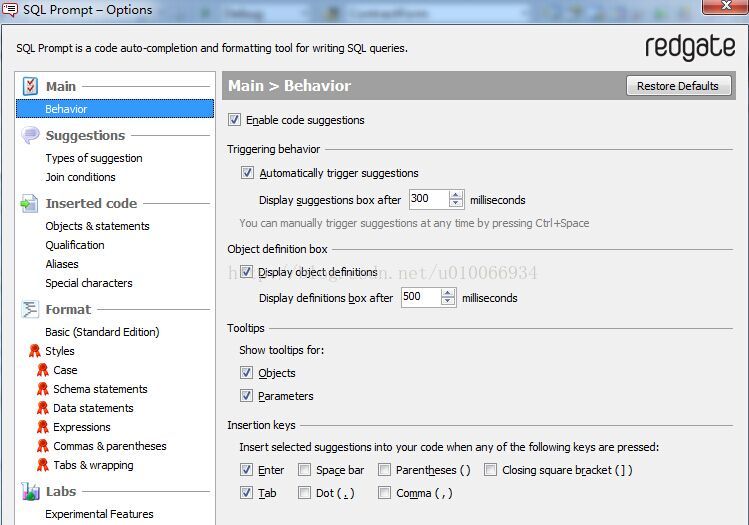Click the rosette icon beside Schema statements

(x=43, y=389)
